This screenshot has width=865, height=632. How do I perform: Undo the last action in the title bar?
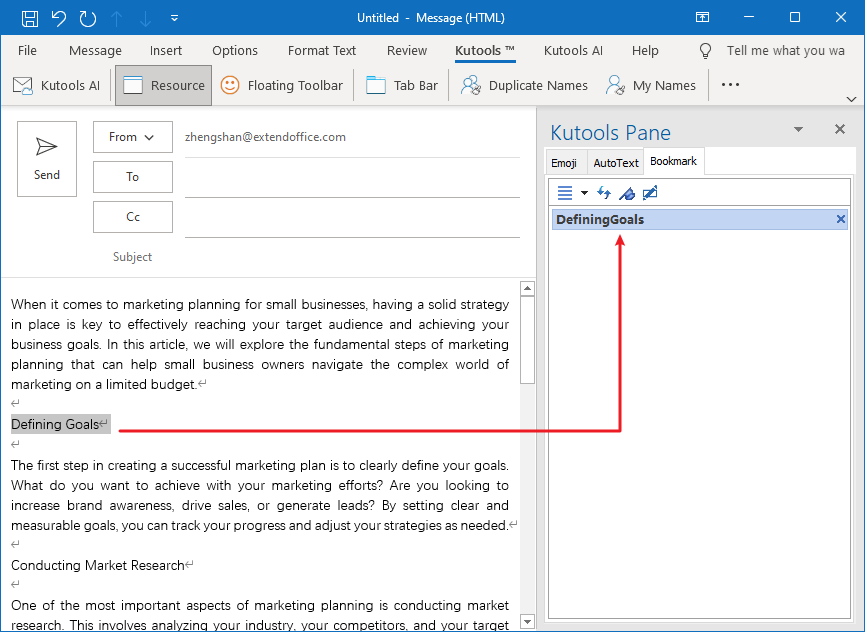58,18
